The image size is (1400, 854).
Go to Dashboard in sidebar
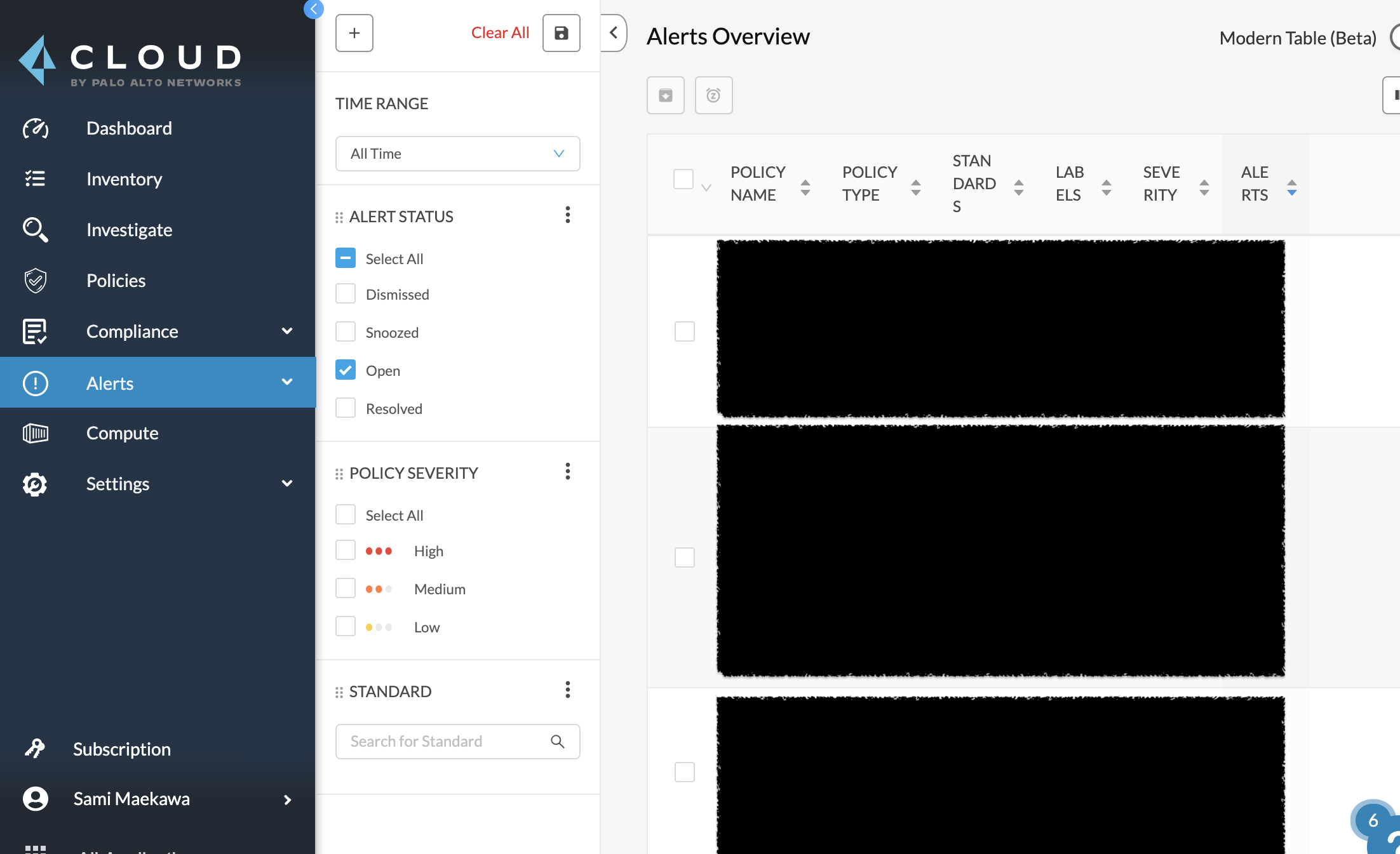coord(129,128)
